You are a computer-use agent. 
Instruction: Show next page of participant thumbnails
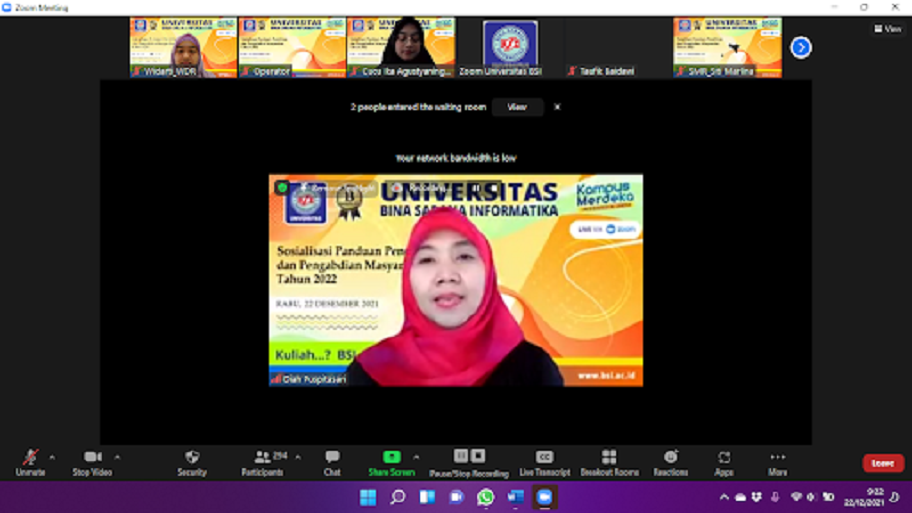[801, 47]
